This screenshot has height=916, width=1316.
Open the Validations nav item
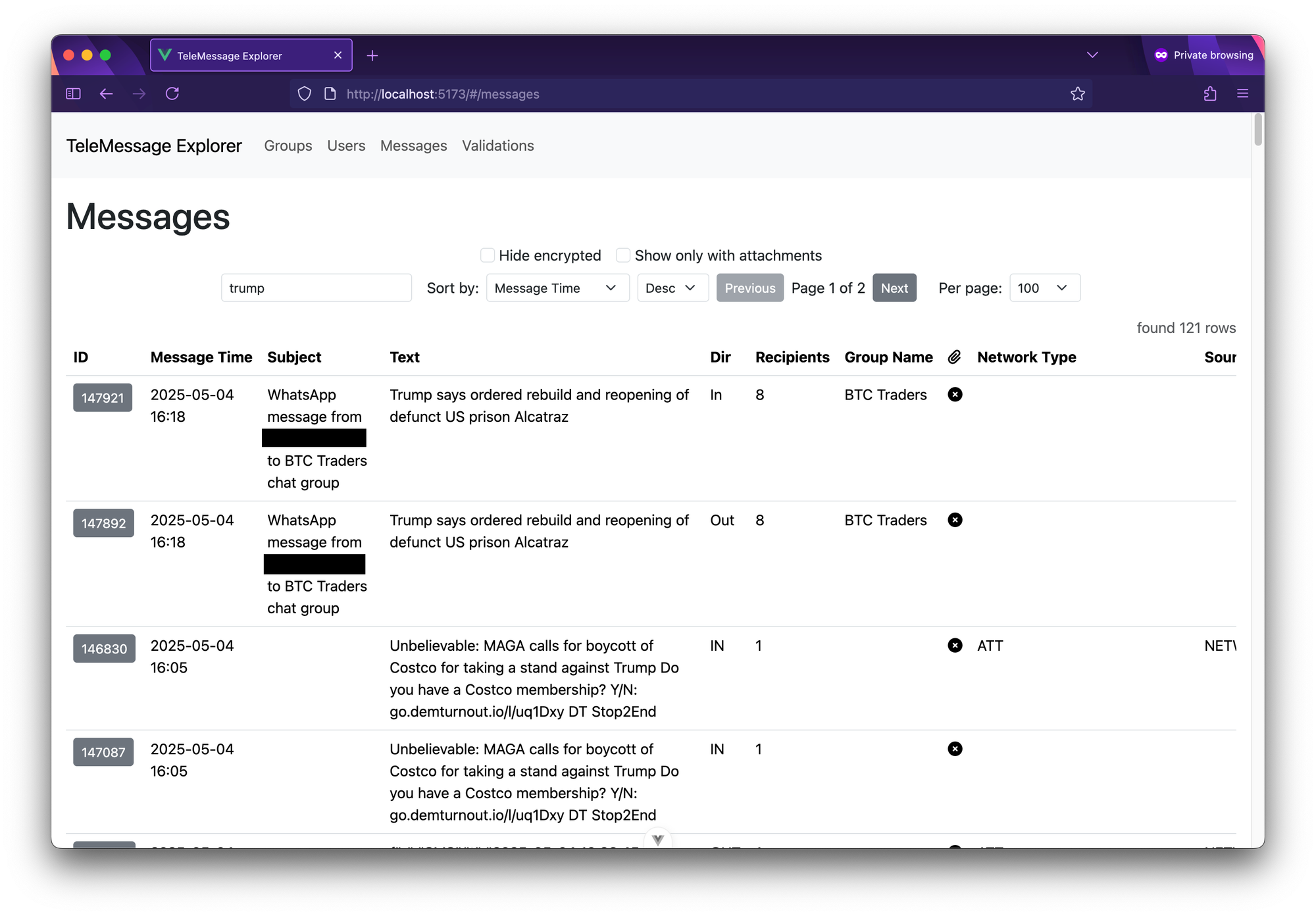(497, 145)
